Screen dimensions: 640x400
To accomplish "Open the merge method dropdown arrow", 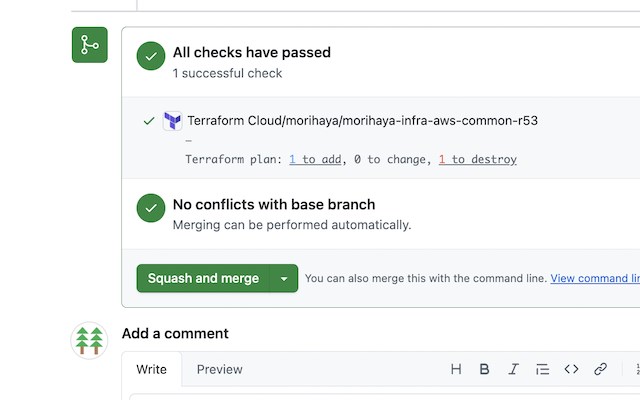I will (x=284, y=279).
